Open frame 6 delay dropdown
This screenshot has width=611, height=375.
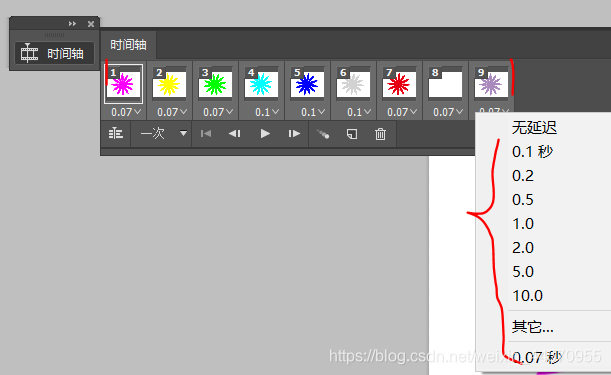pos(359,112)
